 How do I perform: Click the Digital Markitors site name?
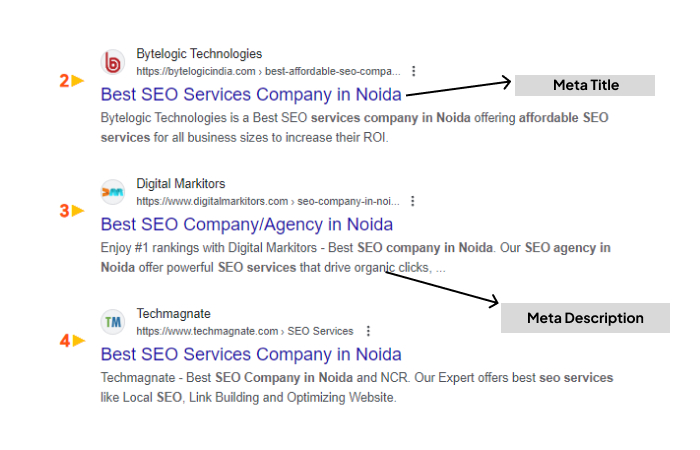pyautogui.click(x=181, y=184)
